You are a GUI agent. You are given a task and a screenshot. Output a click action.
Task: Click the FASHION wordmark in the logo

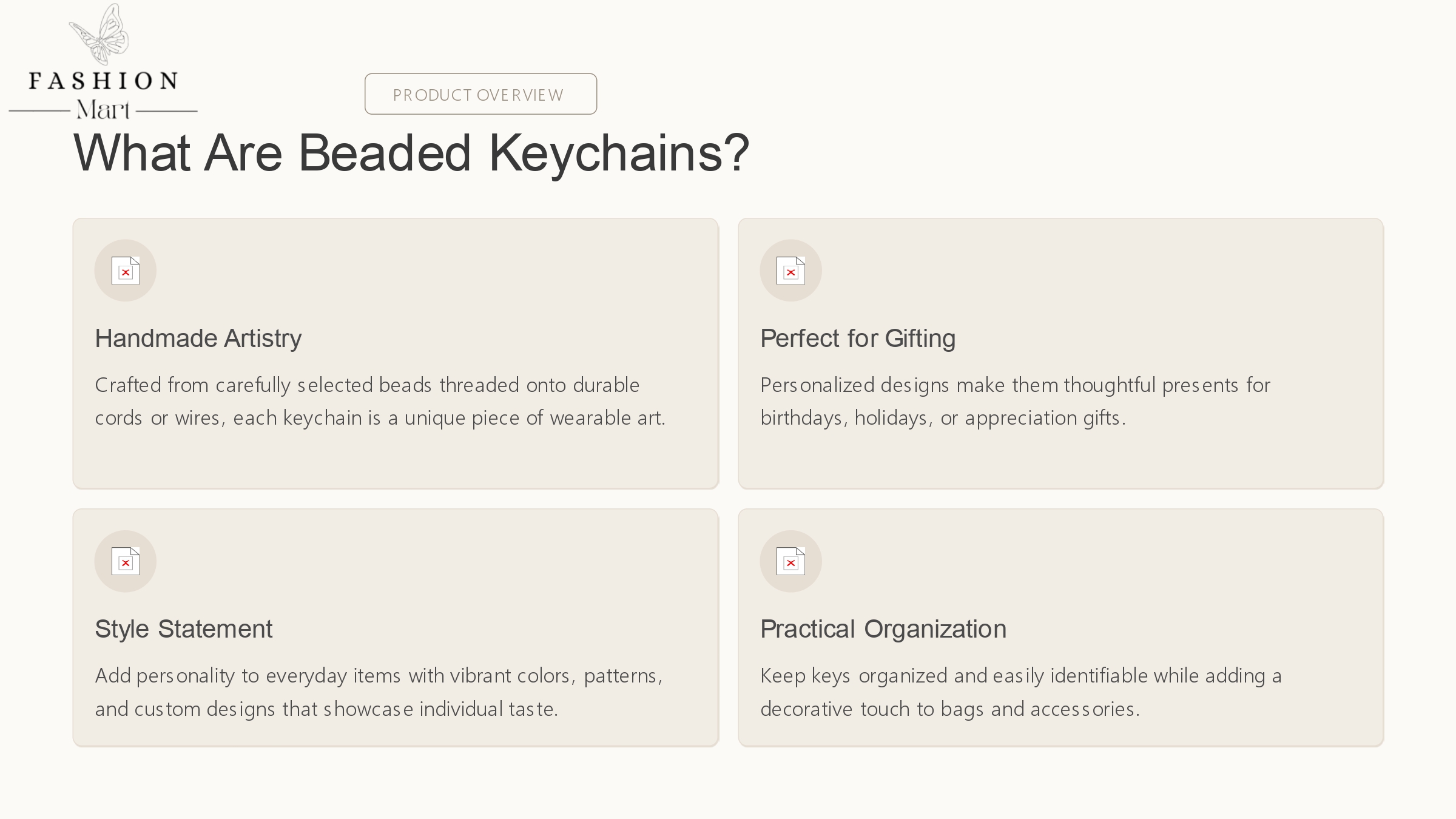tap(103, 81)
